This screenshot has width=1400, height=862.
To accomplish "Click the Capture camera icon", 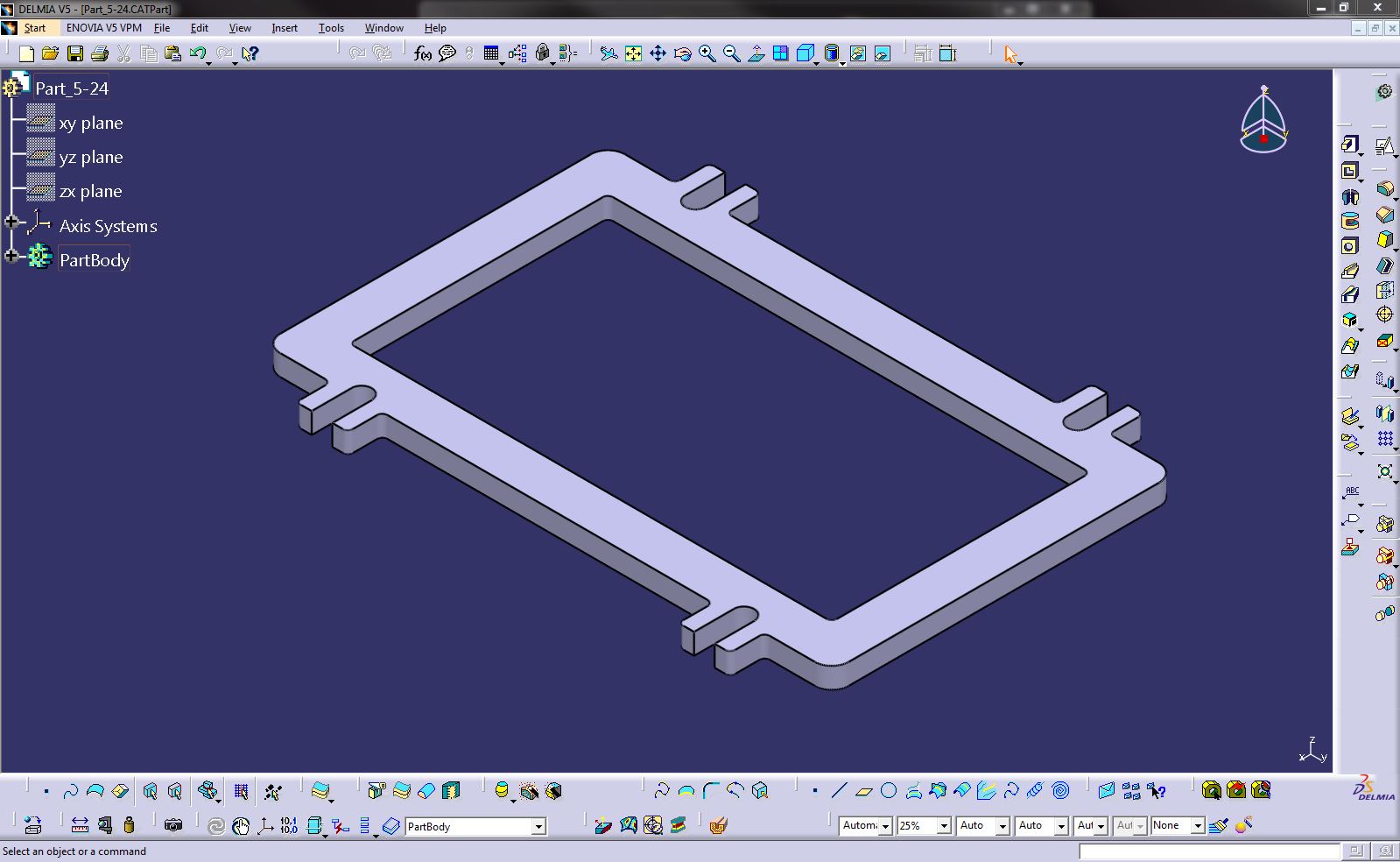I will (173, 825).
